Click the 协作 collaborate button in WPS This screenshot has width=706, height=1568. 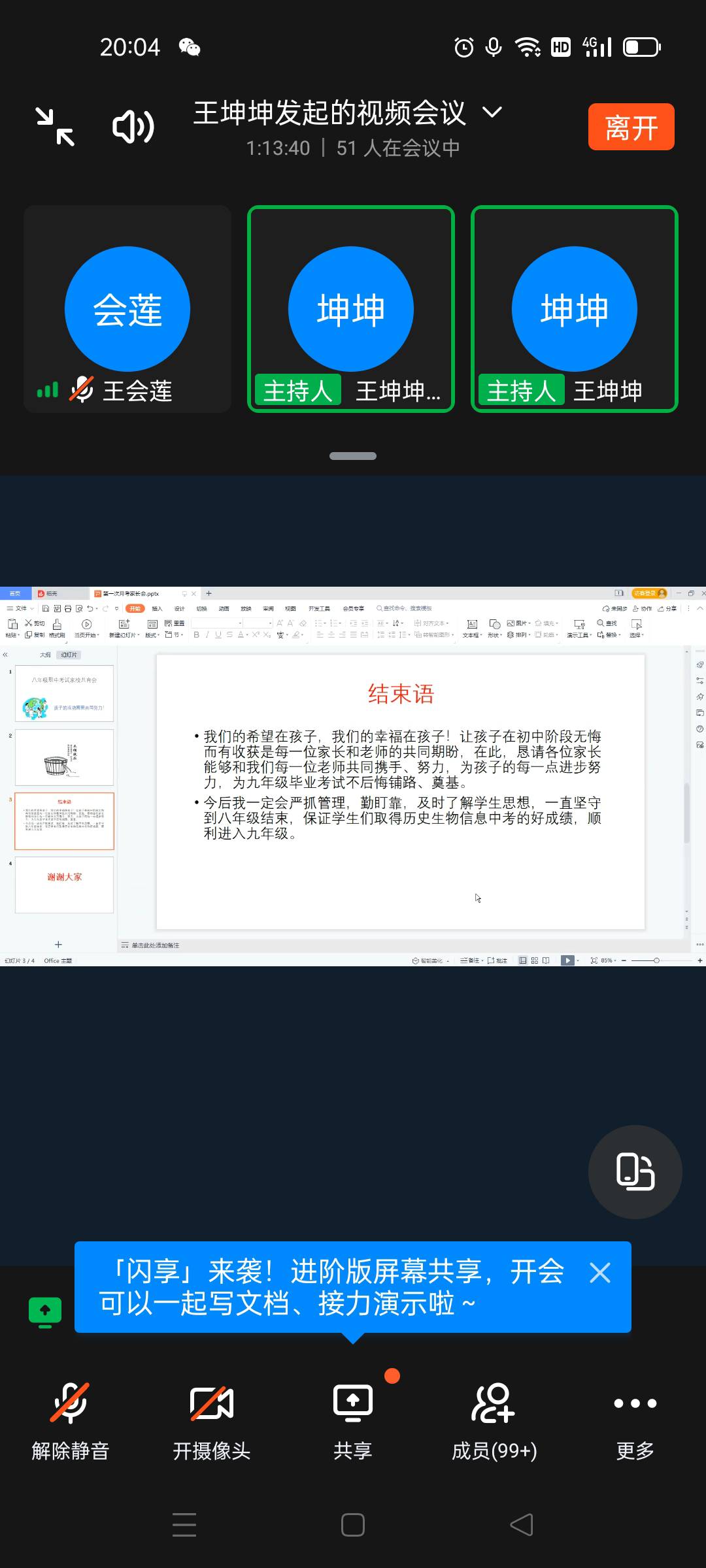[x=642, y=608]
